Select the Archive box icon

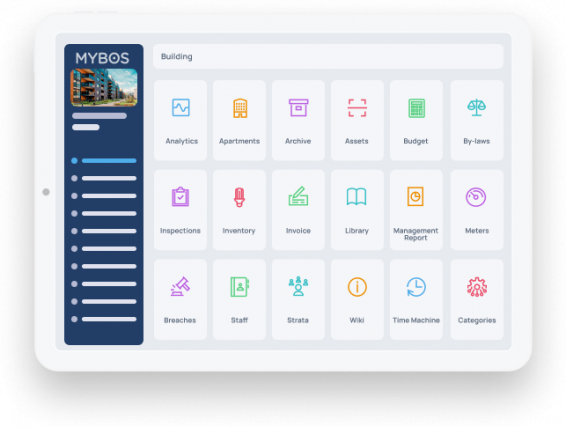tap(299, 108)
